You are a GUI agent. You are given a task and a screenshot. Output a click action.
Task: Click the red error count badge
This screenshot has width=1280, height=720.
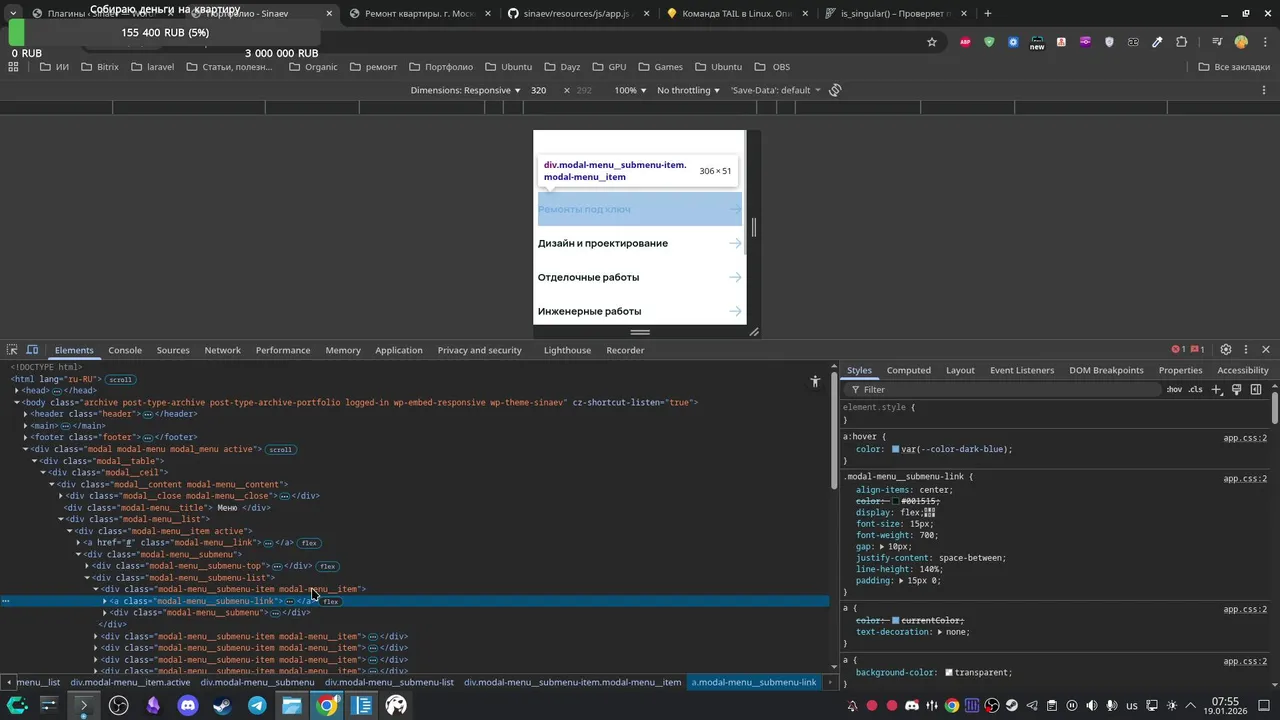coord(1179,350)
